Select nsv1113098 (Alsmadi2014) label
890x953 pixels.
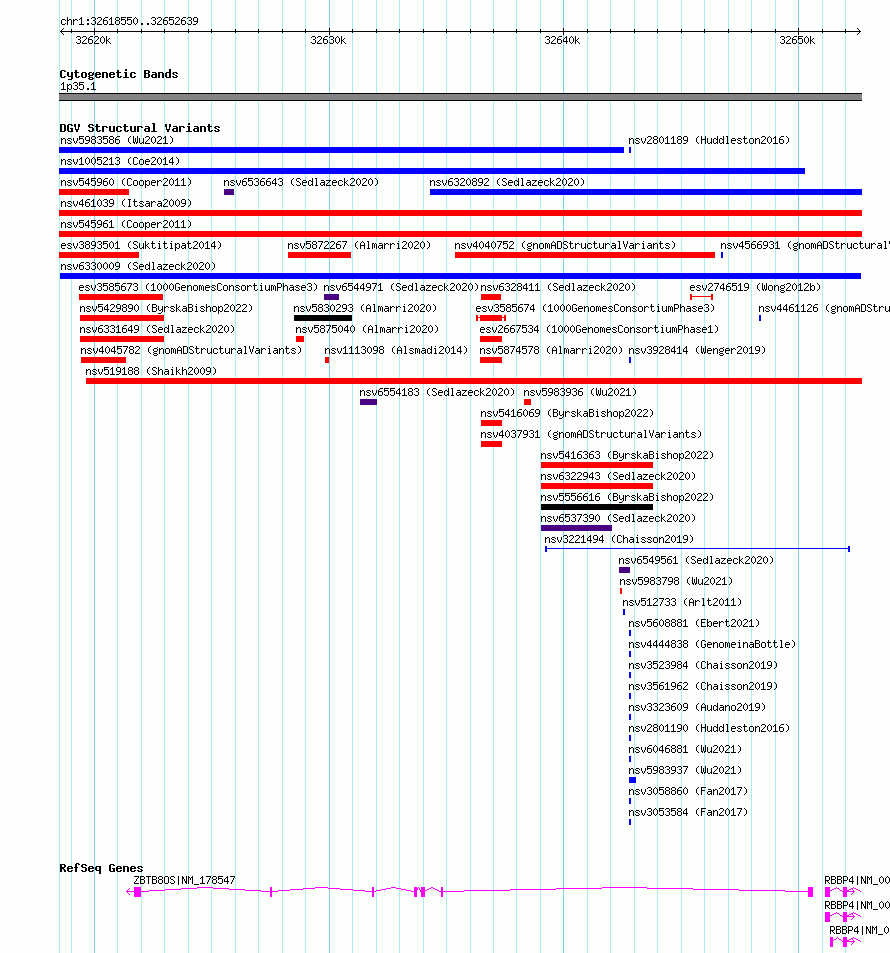(396, 351)
